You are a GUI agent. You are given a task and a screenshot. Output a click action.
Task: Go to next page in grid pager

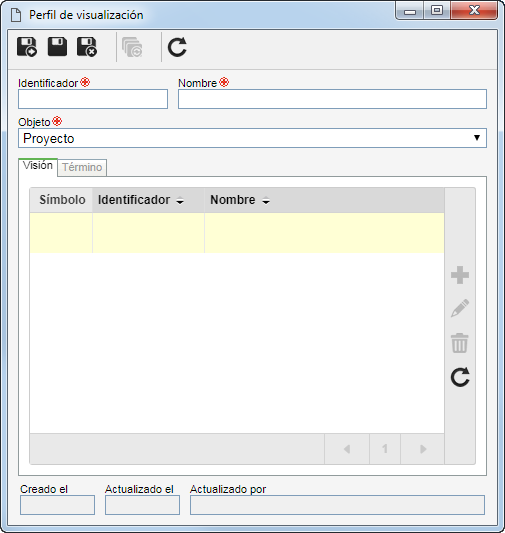(423, 449)
